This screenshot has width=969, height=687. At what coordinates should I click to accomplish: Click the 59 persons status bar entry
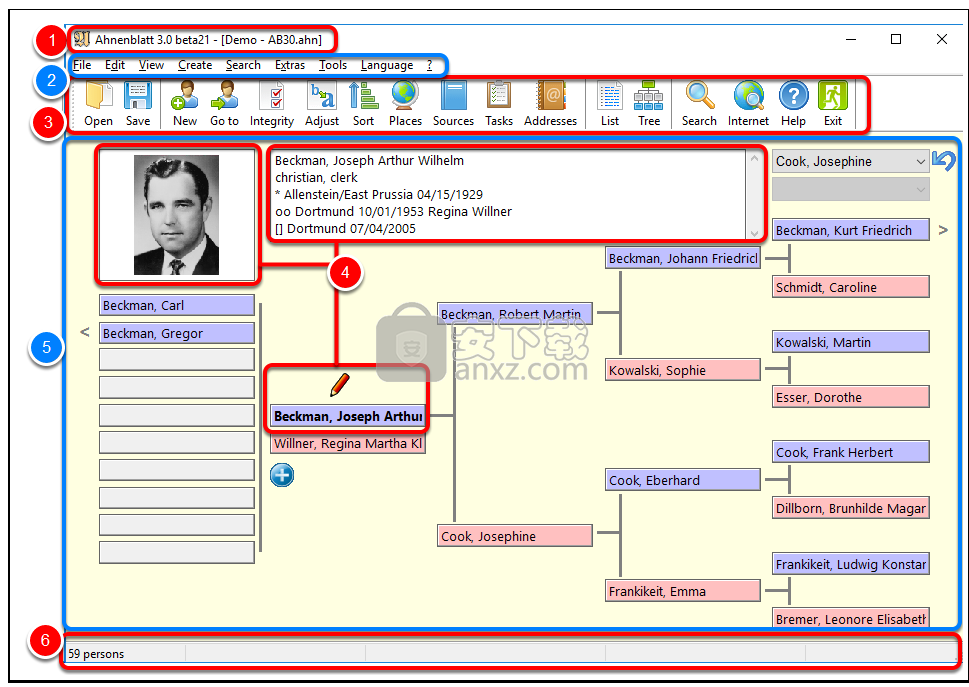tap(96, 654)
